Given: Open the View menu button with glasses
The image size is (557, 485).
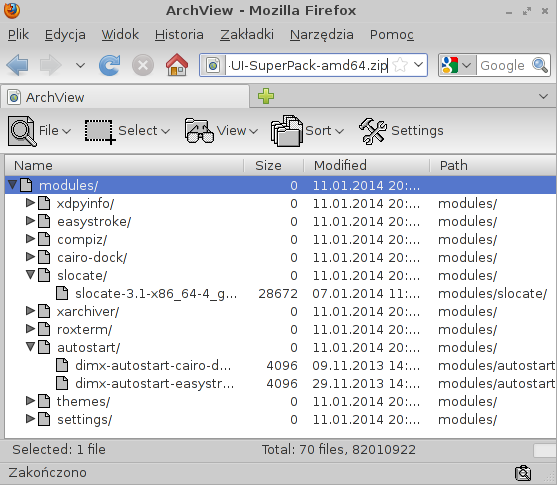Looking at the screenshot, I should [x=221, y=131].
